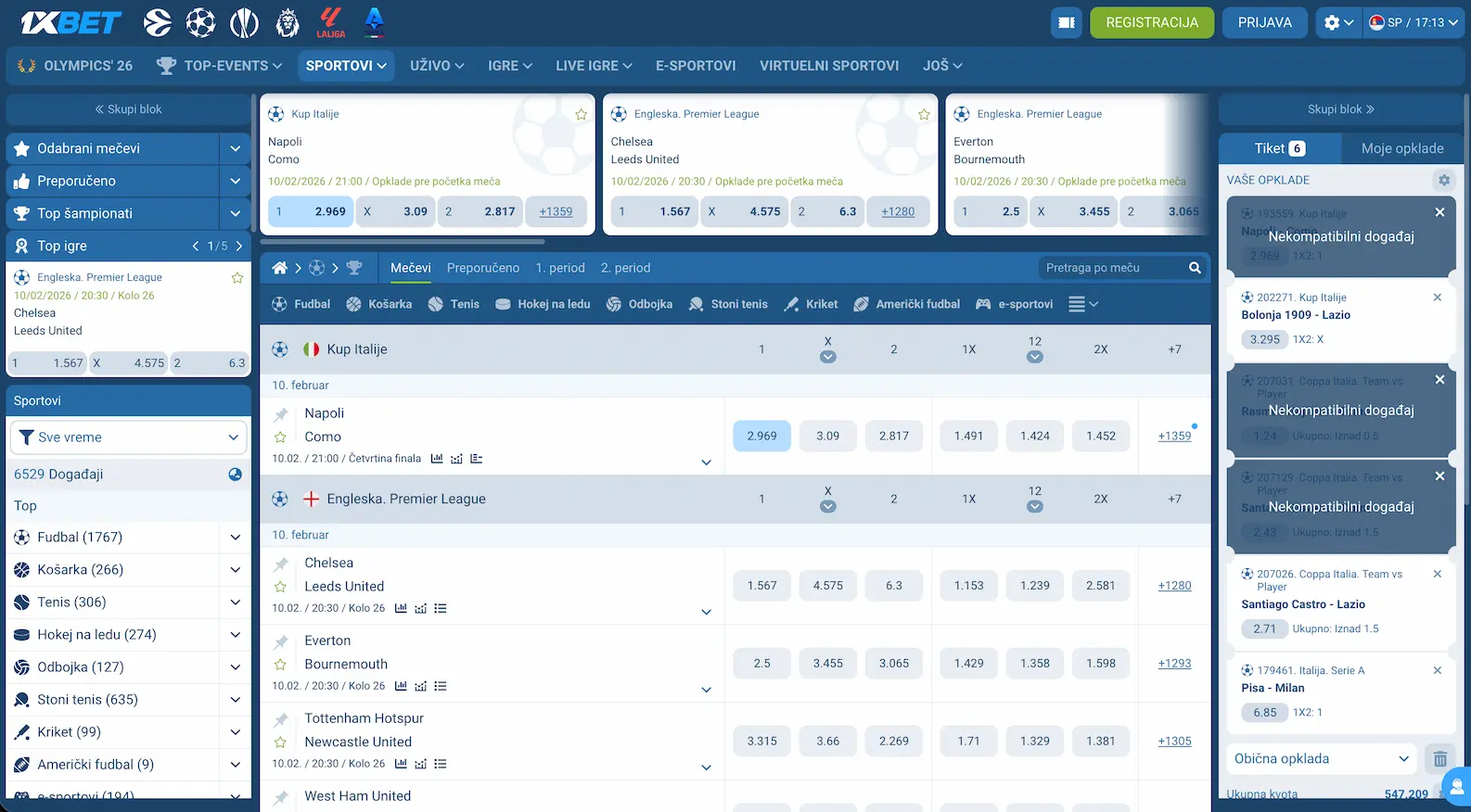Screen dimensions: 1471x812
Task: Expand the Preporučeno sidebar section
Action: (236, 181)
